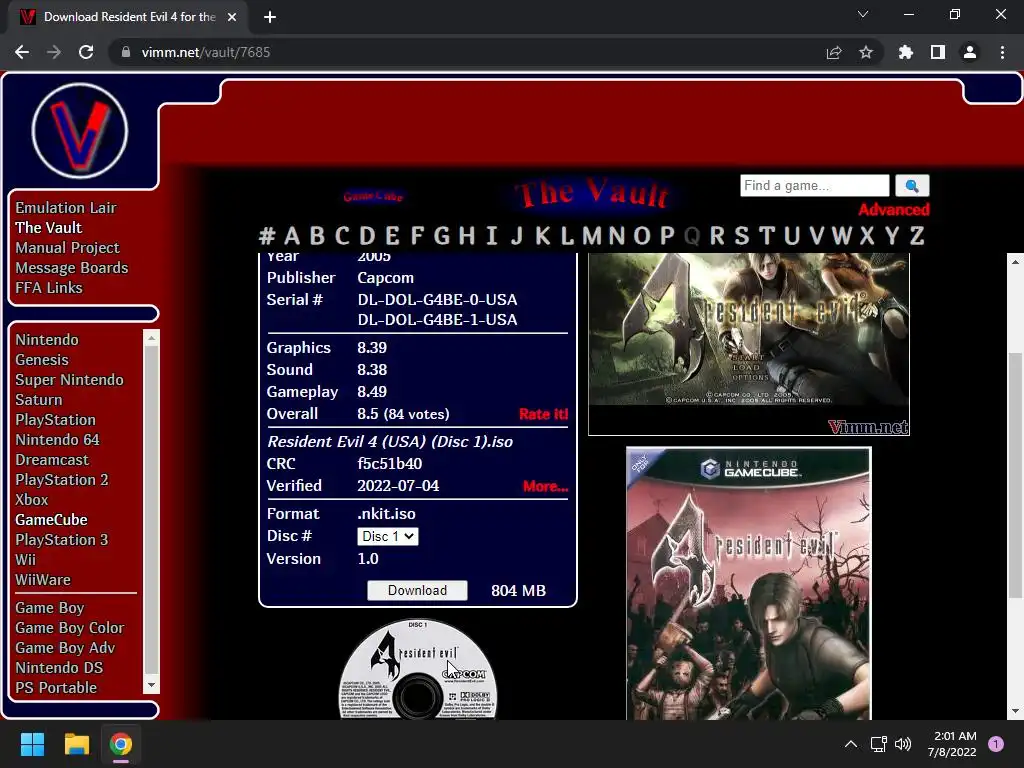Select GameCube in the systems list

pos(51,520)
